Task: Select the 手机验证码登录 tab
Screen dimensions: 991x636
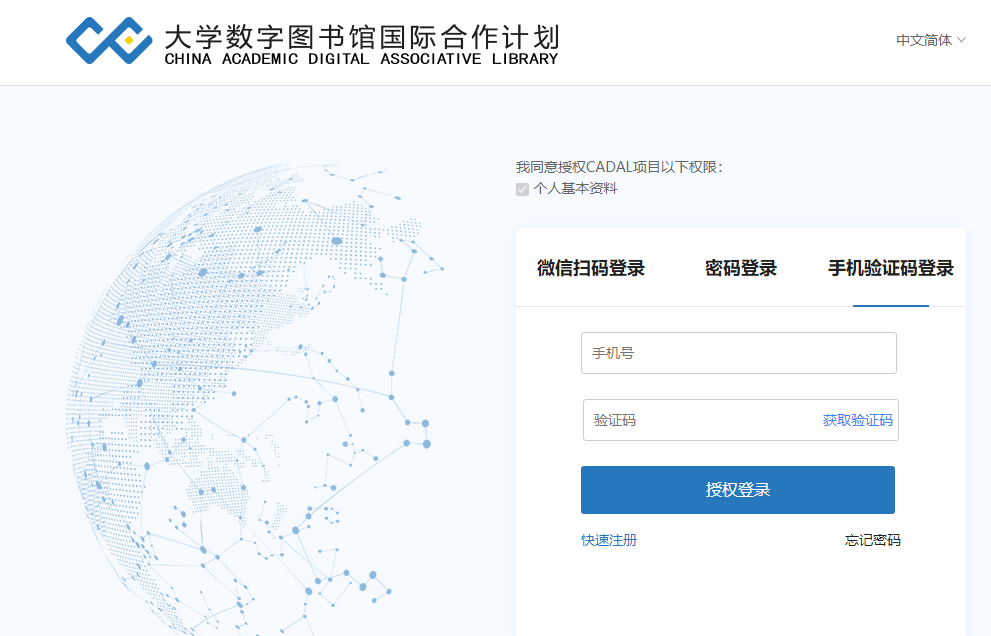Action: point(891,268)
